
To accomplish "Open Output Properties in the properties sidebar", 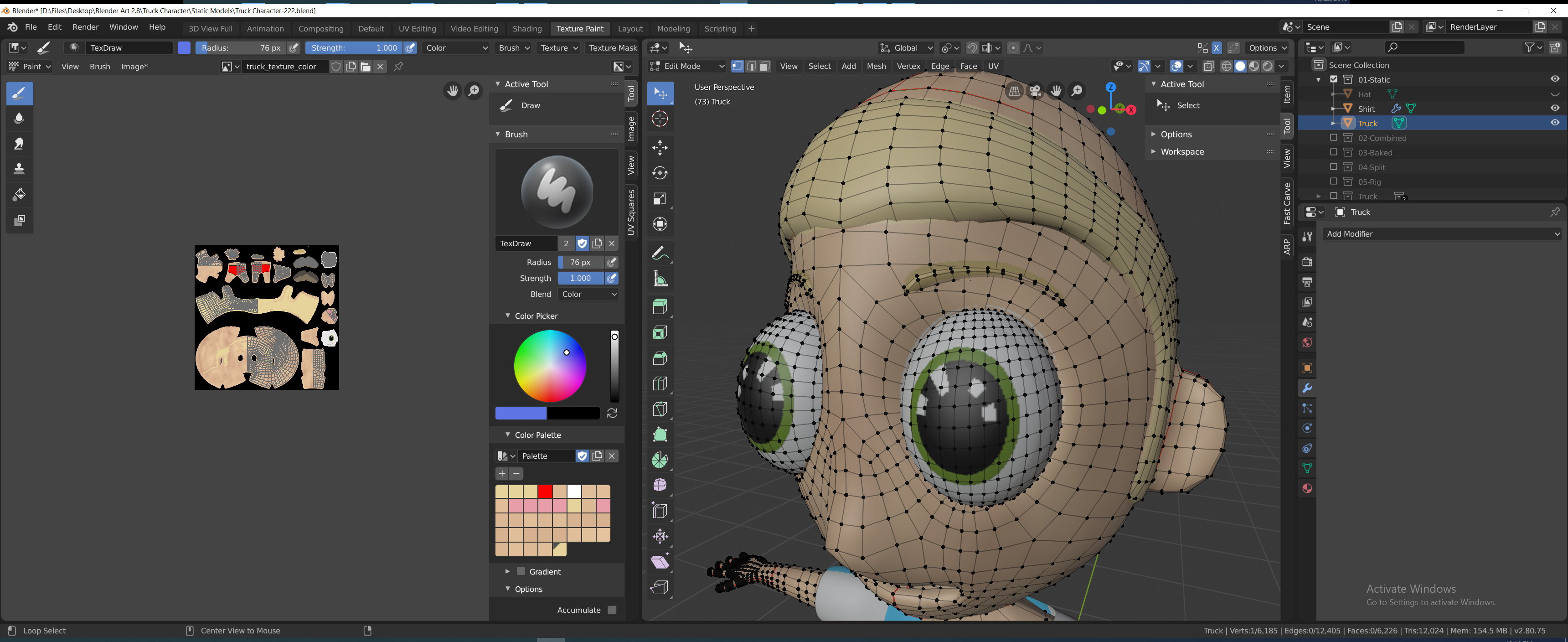I will pyautogui.click(x=1307, y=282).
